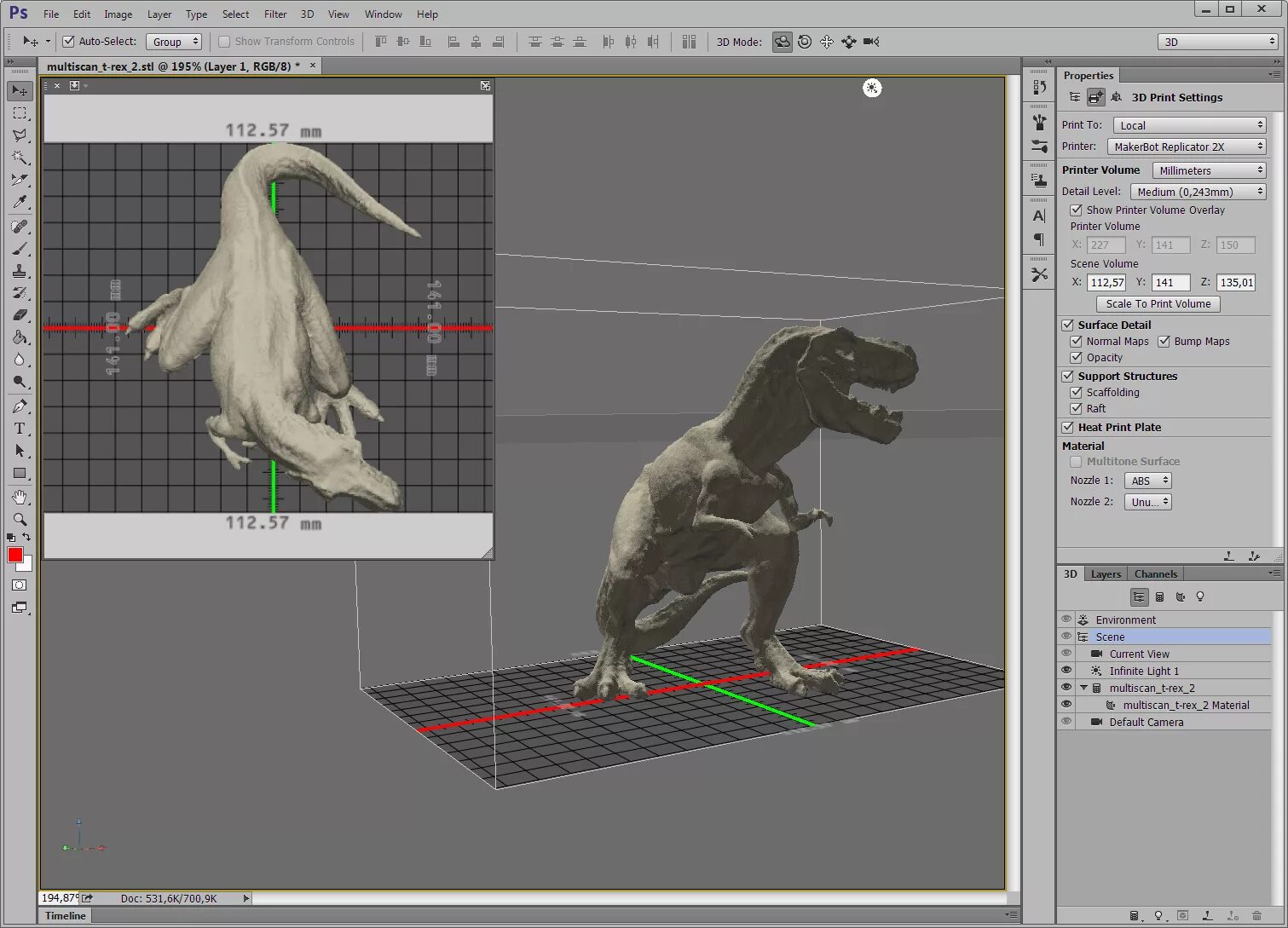
Task: Filter 3D panel by lights
Action: [1200, 597]
